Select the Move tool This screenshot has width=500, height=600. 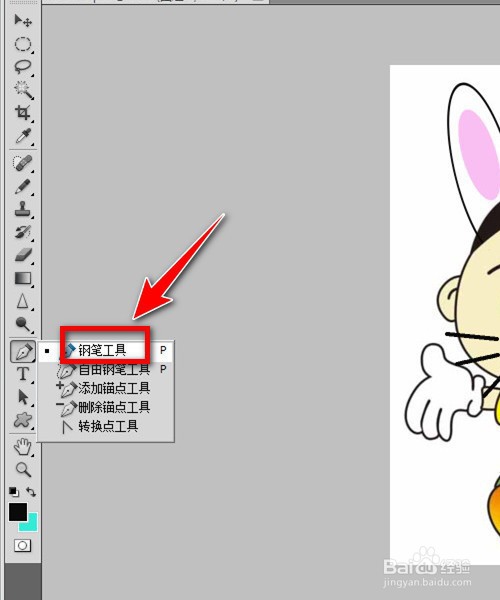coord(23,20)
